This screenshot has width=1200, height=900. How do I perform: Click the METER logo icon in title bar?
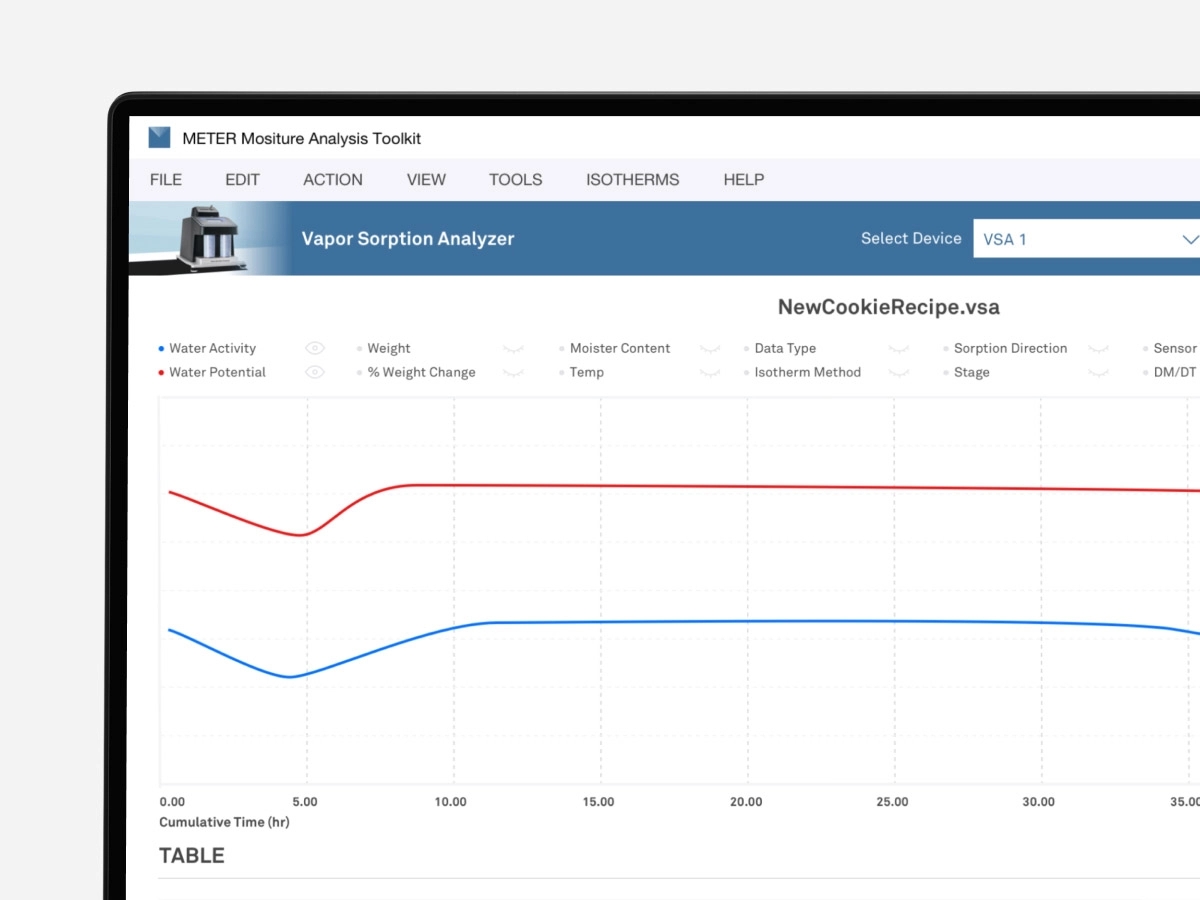coord(160,138)
